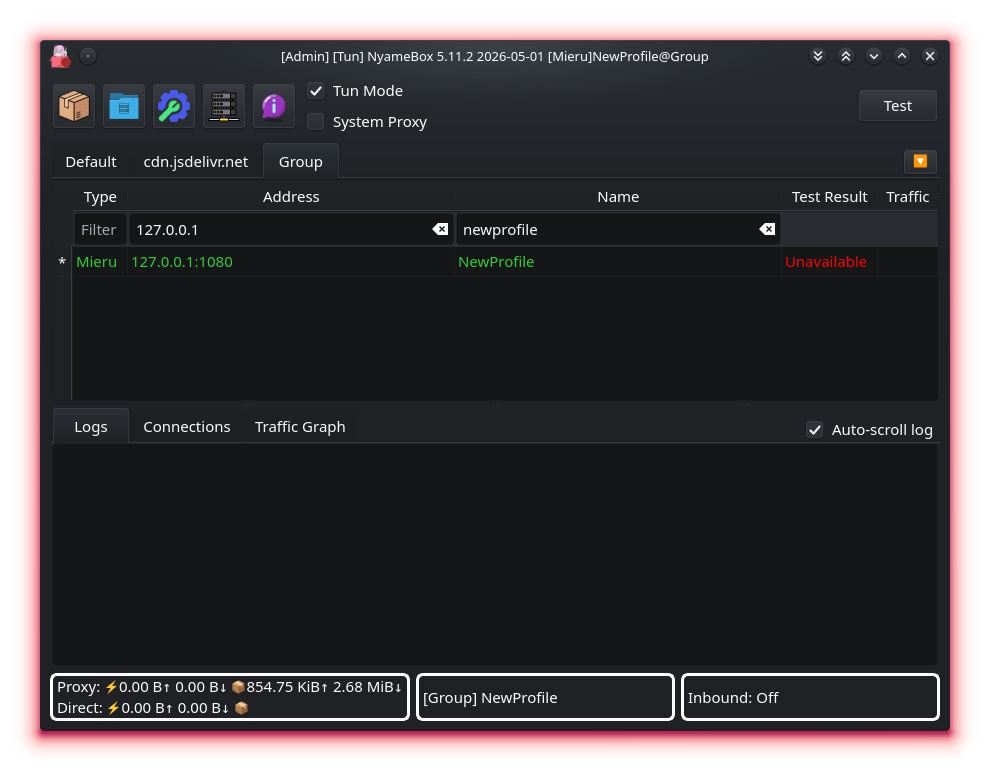Open the server rack toolbar icon
990x771 pixels.
coord(224,106)
